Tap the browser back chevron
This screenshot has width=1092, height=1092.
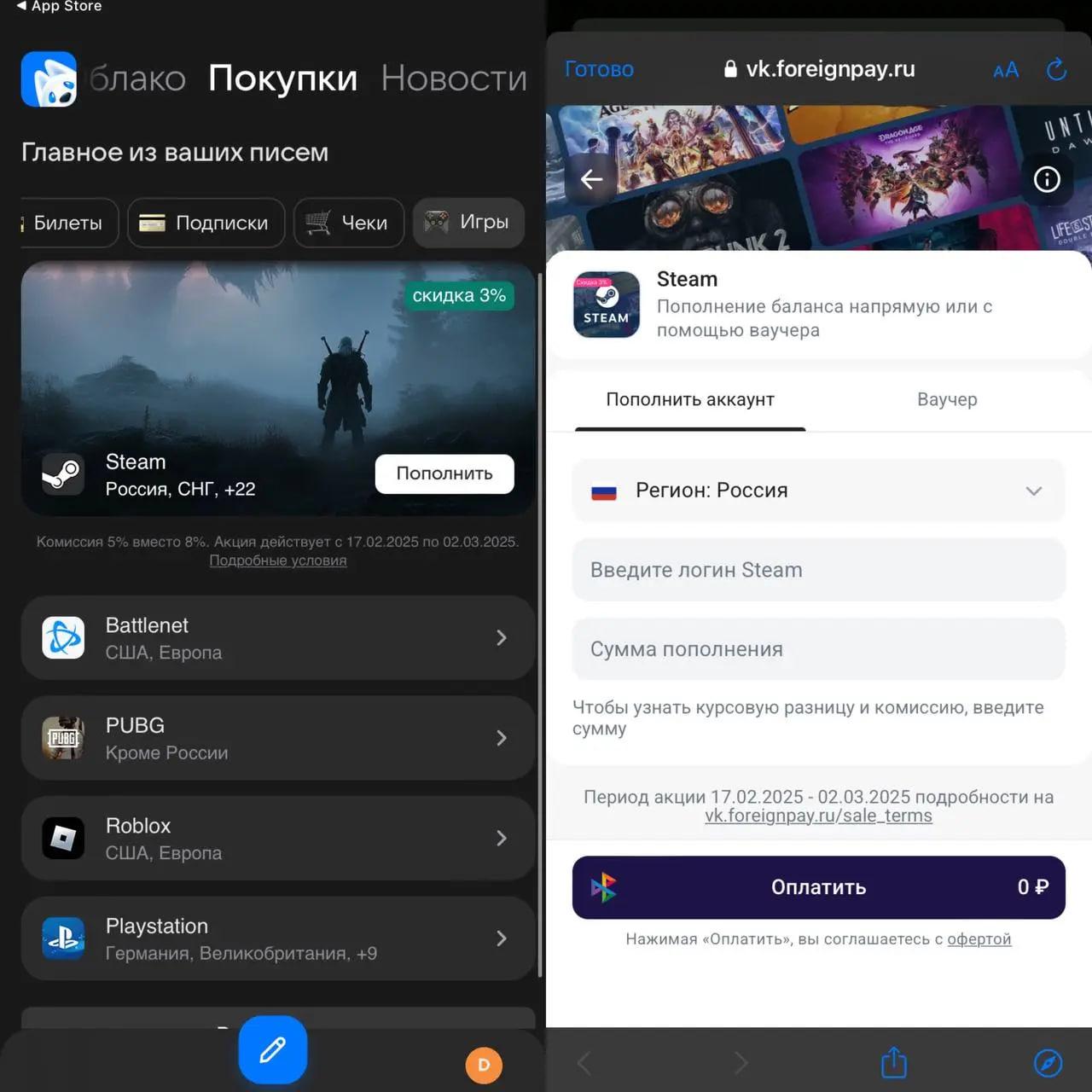pos(584,1063)
